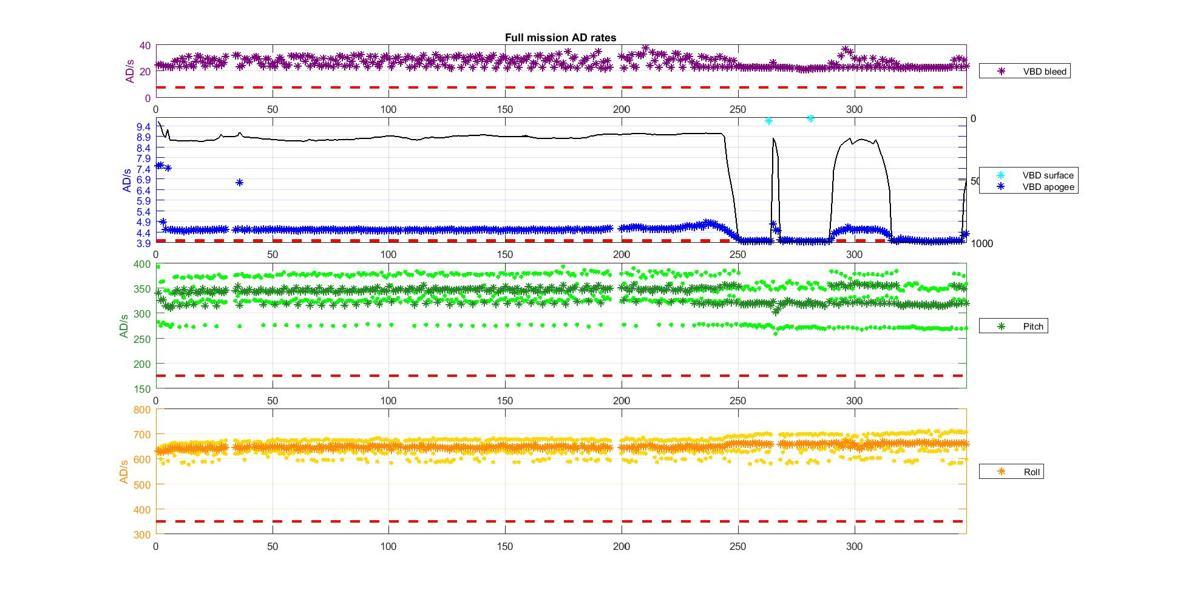The image size is (1200, 601).
Task: Select the 'Roll' legend label
Action: [1032, 471]
